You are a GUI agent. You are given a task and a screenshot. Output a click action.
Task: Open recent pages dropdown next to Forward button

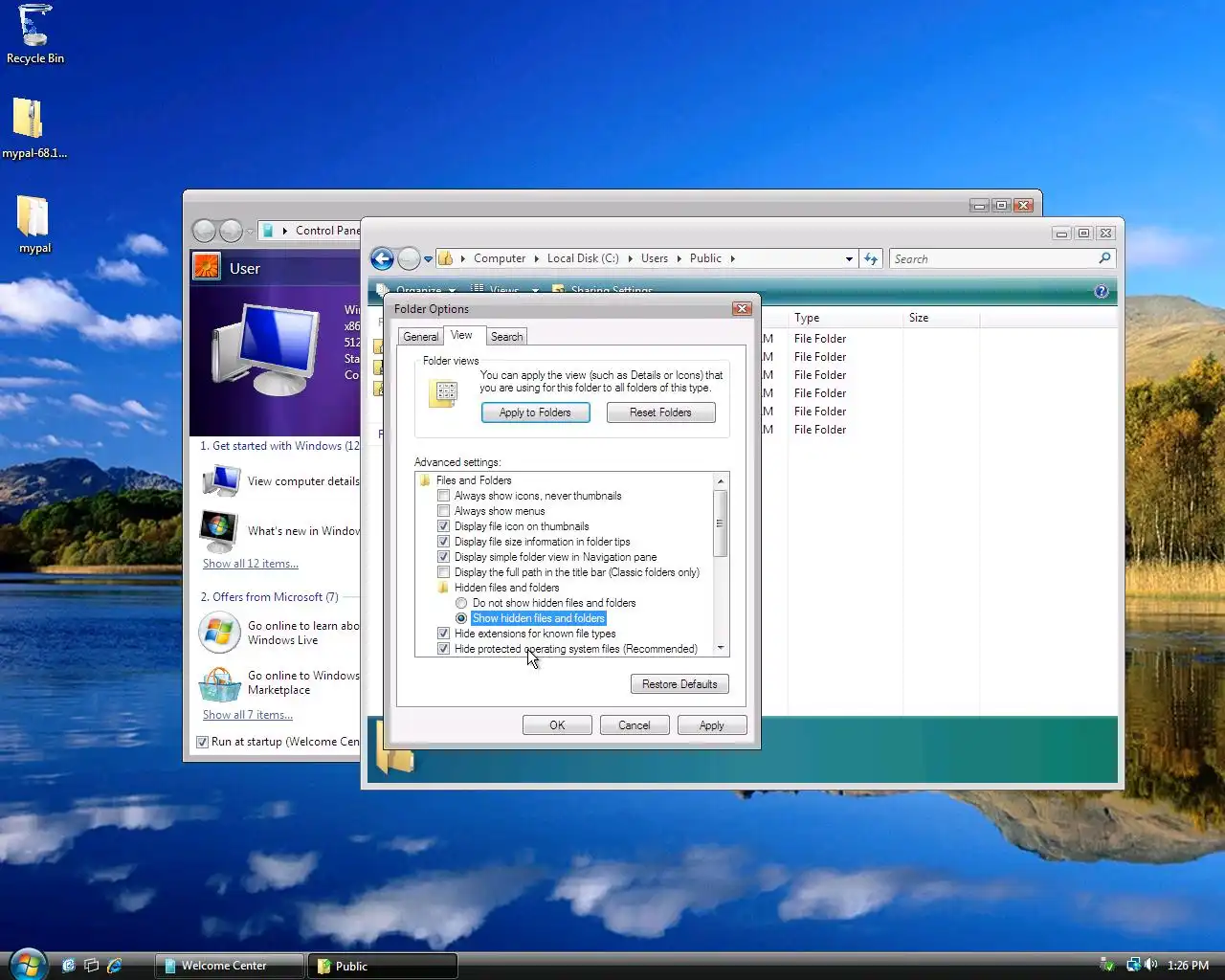(428, 258)
